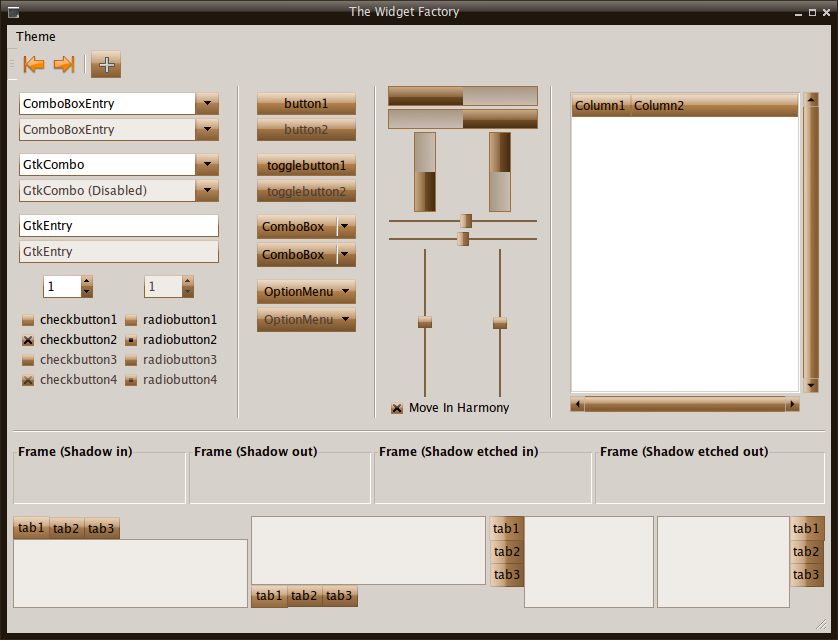
Task: Click the orange back arrow toolbar icon
Action: click(x=34, y=65)
